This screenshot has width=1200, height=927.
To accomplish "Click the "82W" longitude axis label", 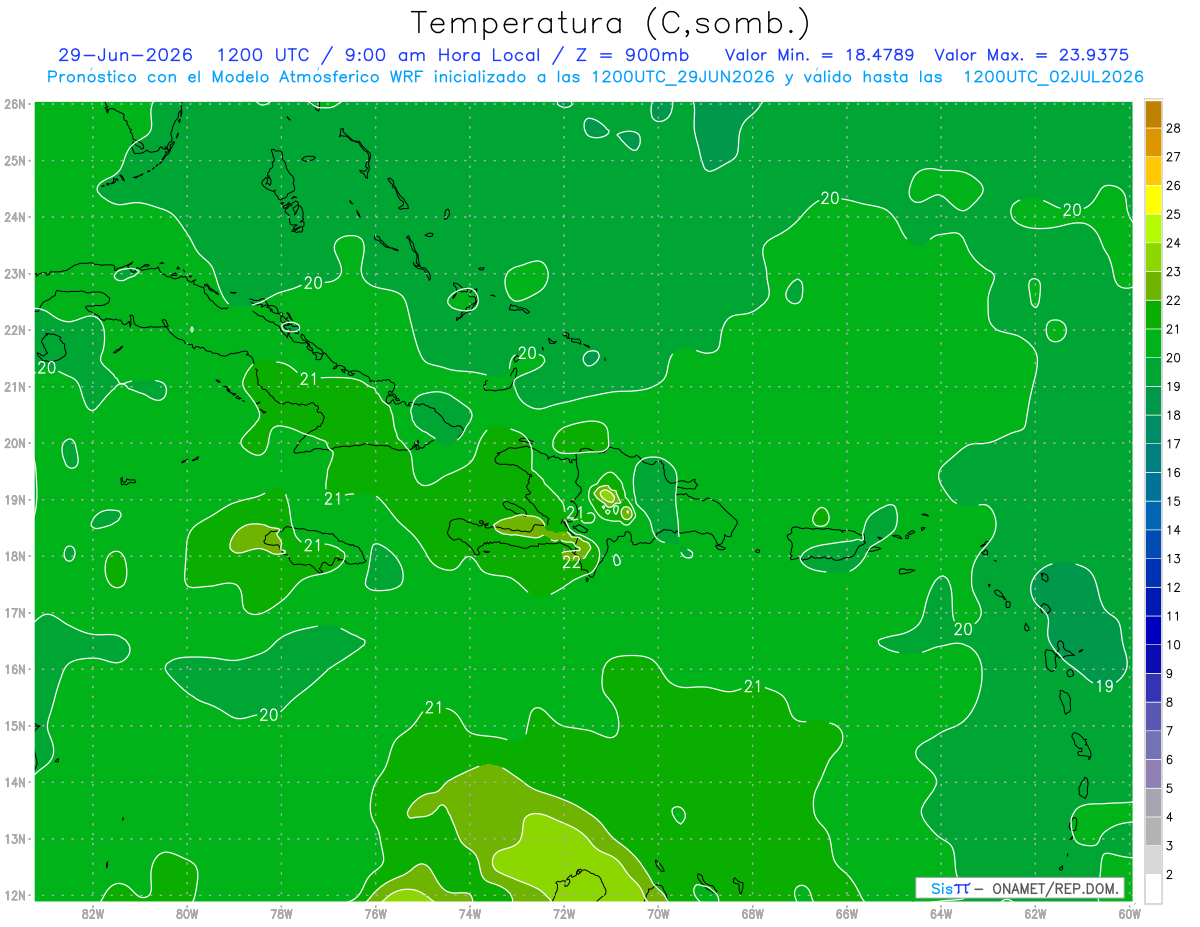I will (x=93, y=913).
